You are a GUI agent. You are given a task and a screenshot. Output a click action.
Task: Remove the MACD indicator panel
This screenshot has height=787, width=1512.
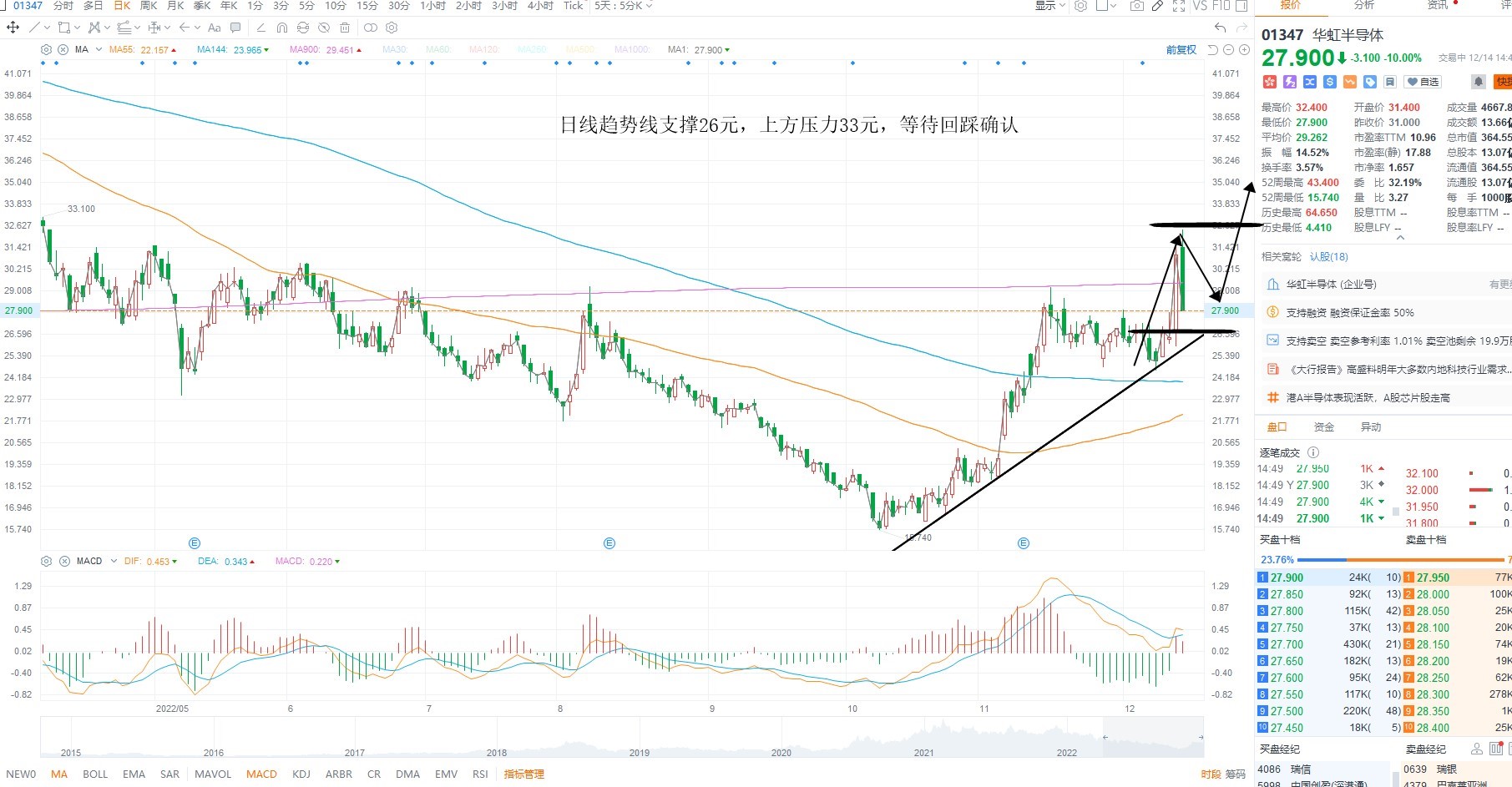click(x=64, y=561)
